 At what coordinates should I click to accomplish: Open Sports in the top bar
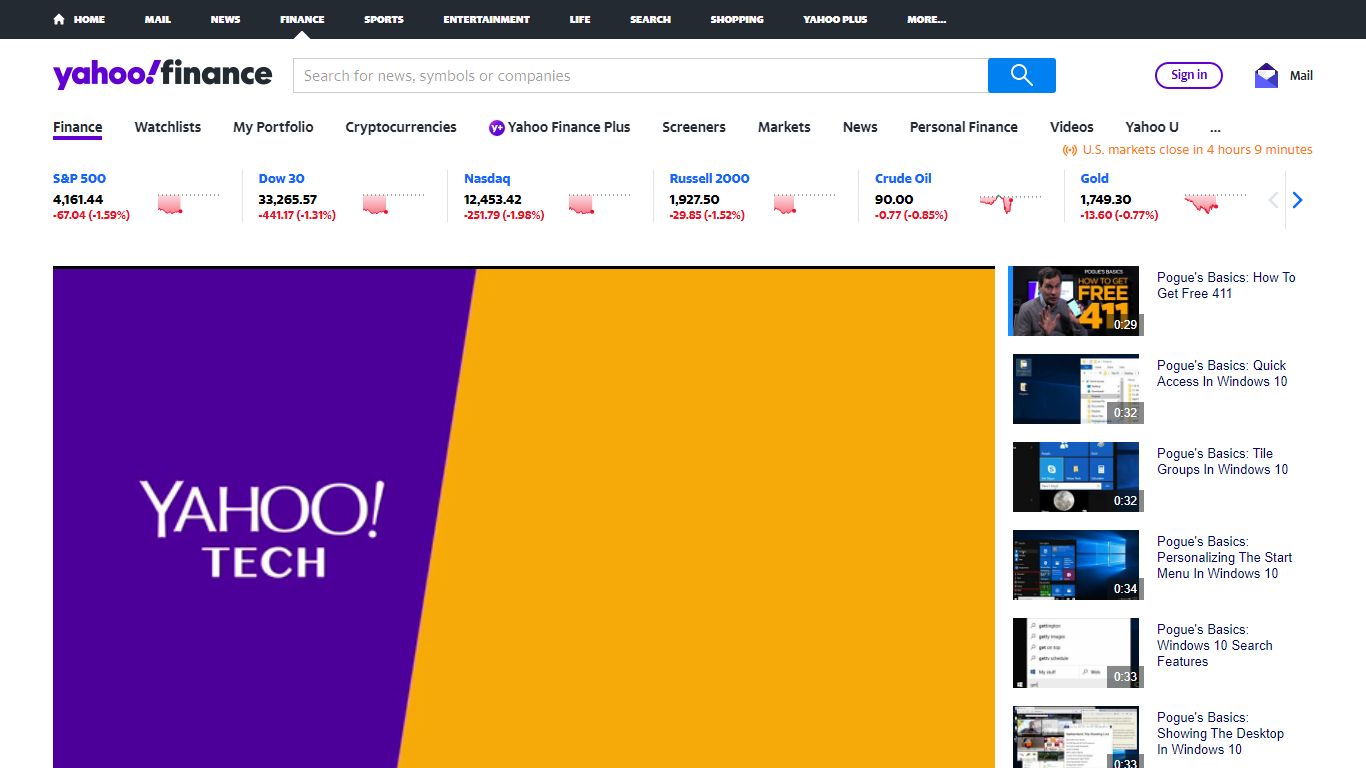pos(384,19)
